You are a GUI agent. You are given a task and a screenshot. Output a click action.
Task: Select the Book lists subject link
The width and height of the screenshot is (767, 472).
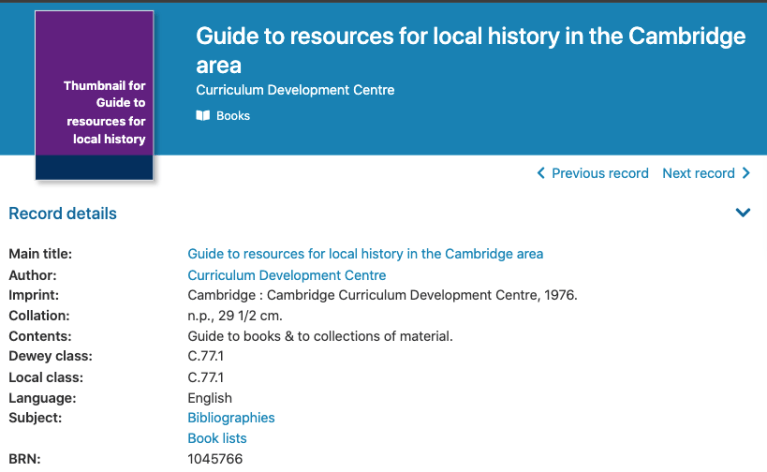(217, 439)
